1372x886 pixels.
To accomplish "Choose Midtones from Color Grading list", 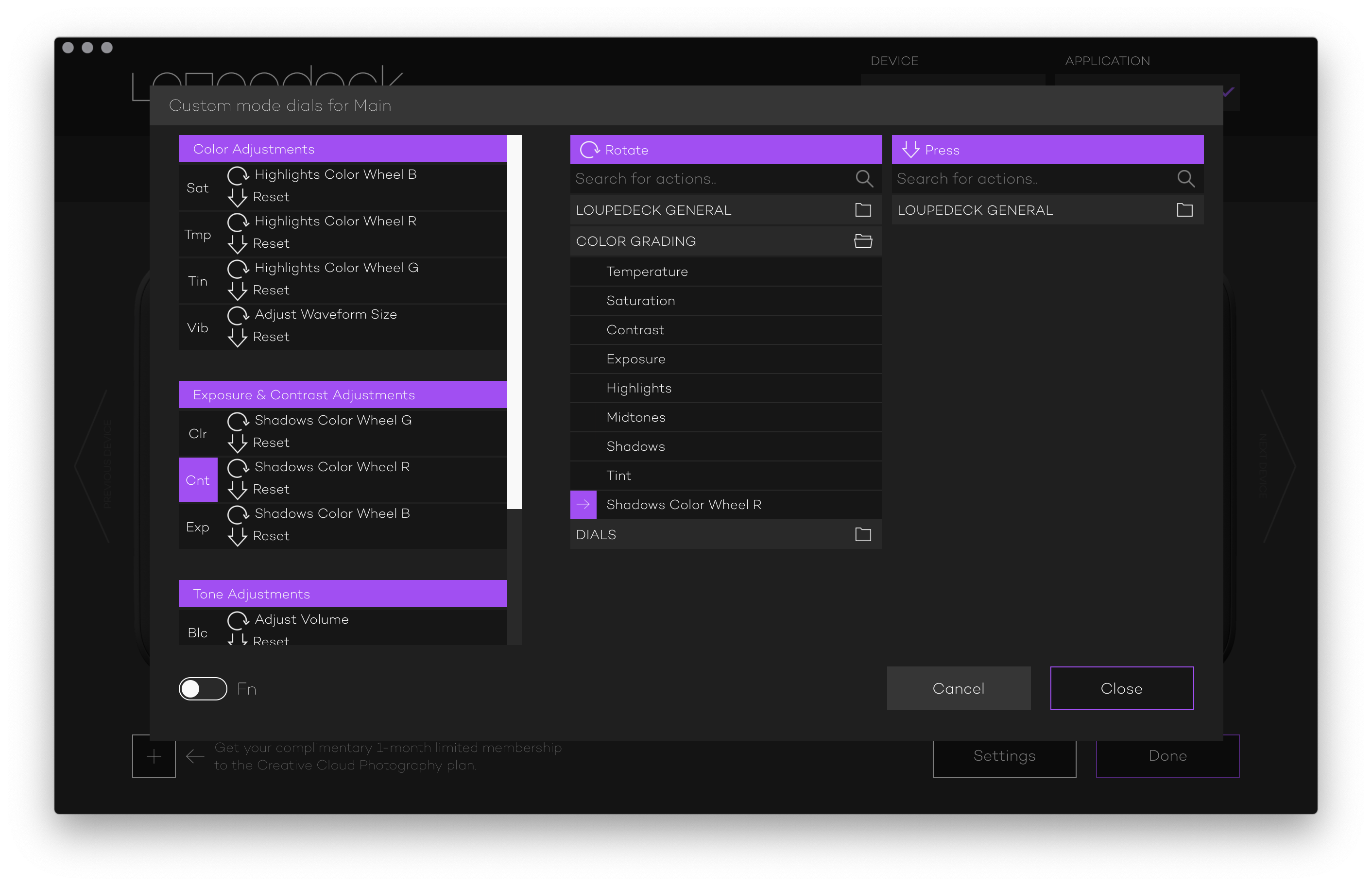I will 635,417.
